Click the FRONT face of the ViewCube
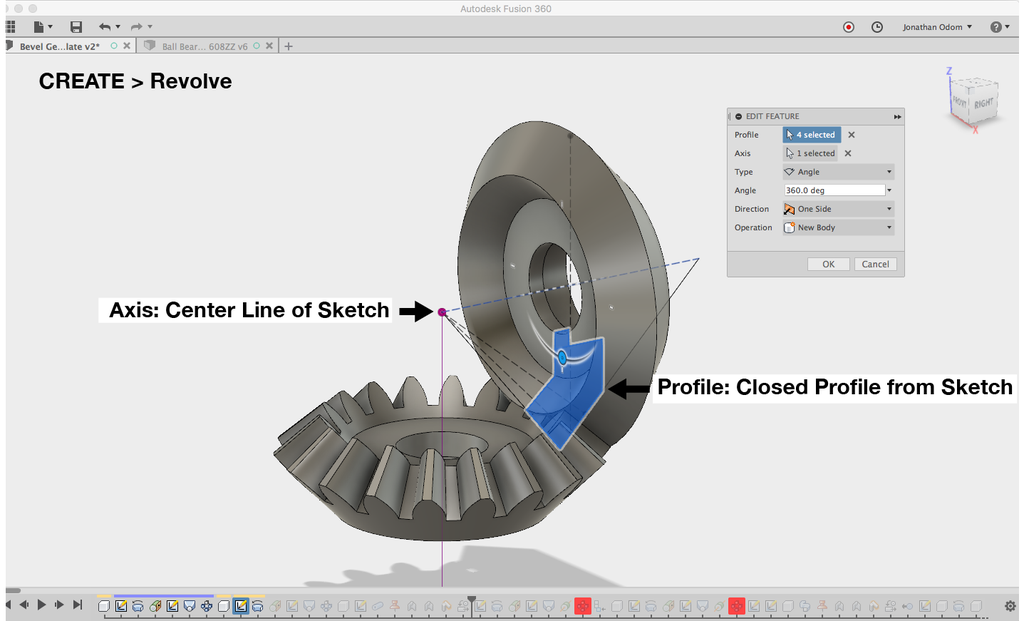The image size is (1024, 621). pyautogui.click(x=959, y=102)
